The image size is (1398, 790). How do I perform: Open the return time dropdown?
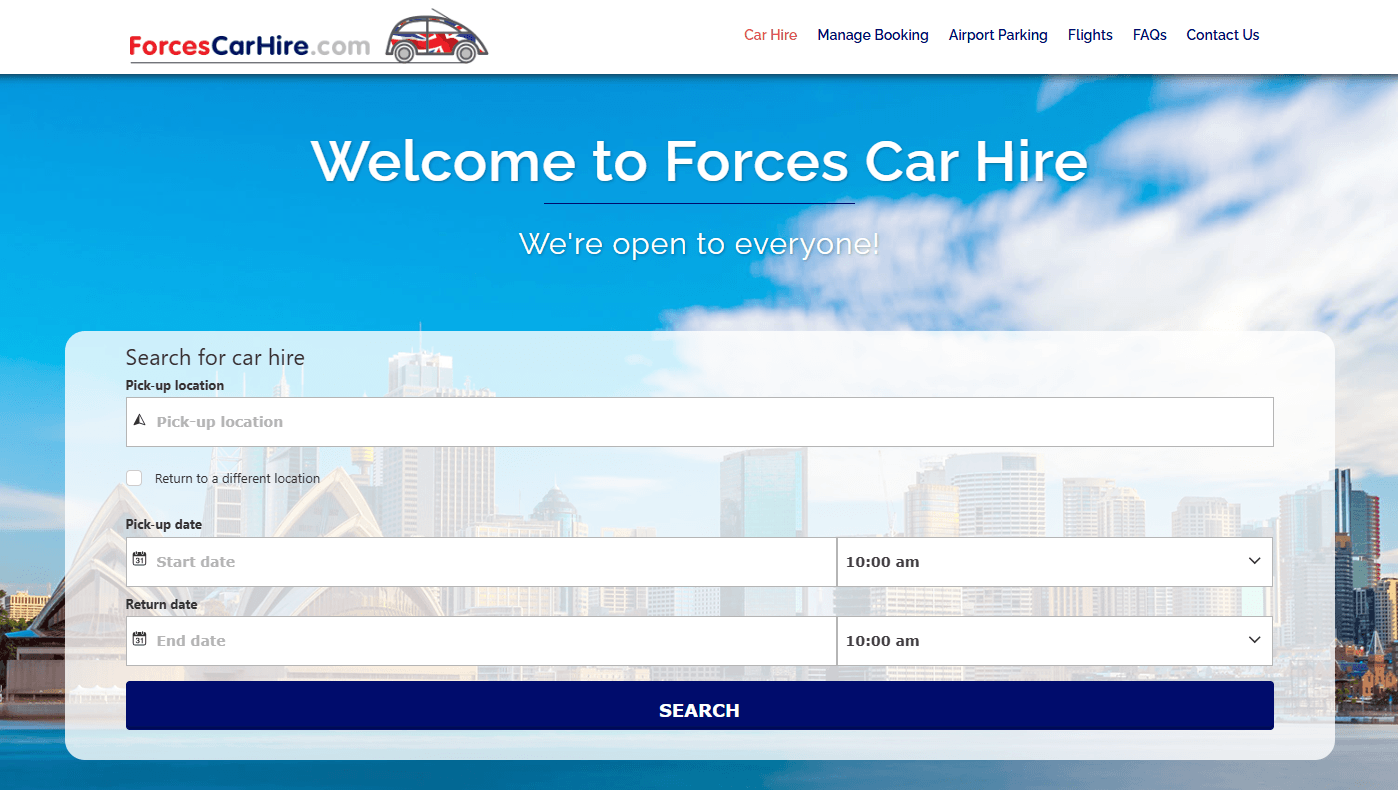pyautogui.click(x=1054, y=641)
